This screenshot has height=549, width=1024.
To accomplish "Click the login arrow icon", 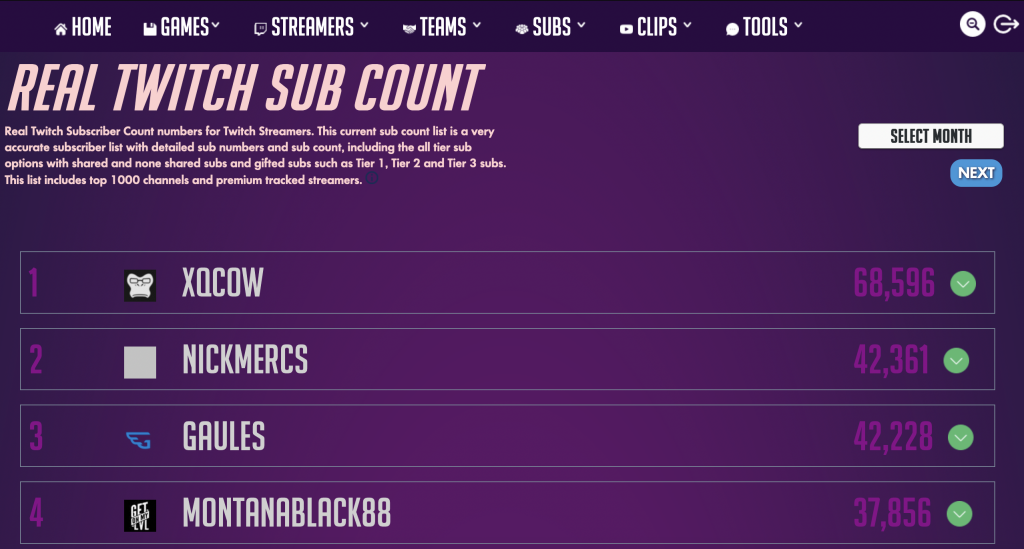I will pos(1006,25).
